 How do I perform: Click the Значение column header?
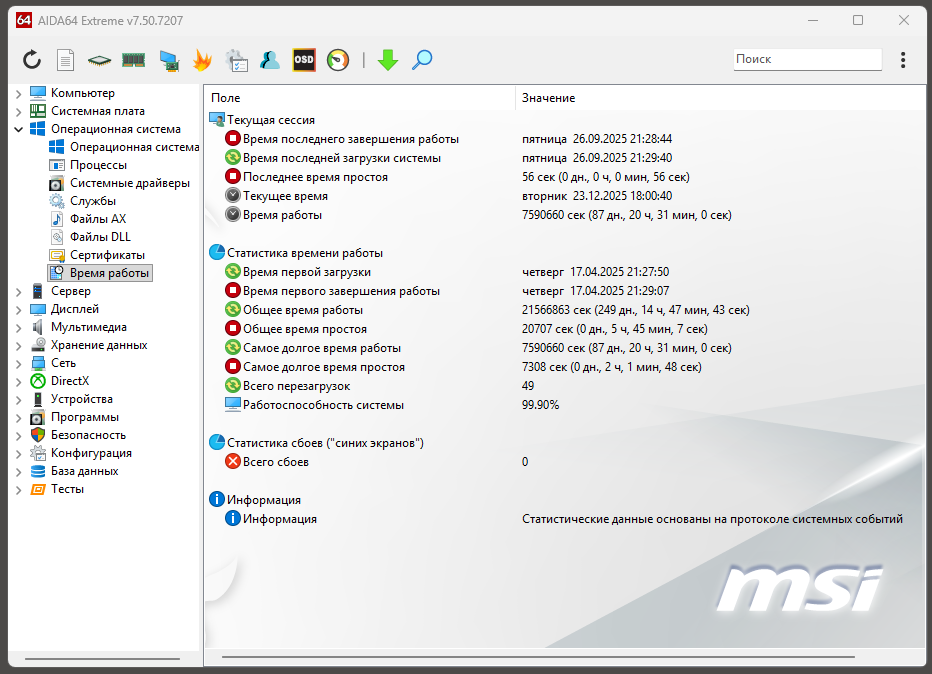tap(720, 97)
